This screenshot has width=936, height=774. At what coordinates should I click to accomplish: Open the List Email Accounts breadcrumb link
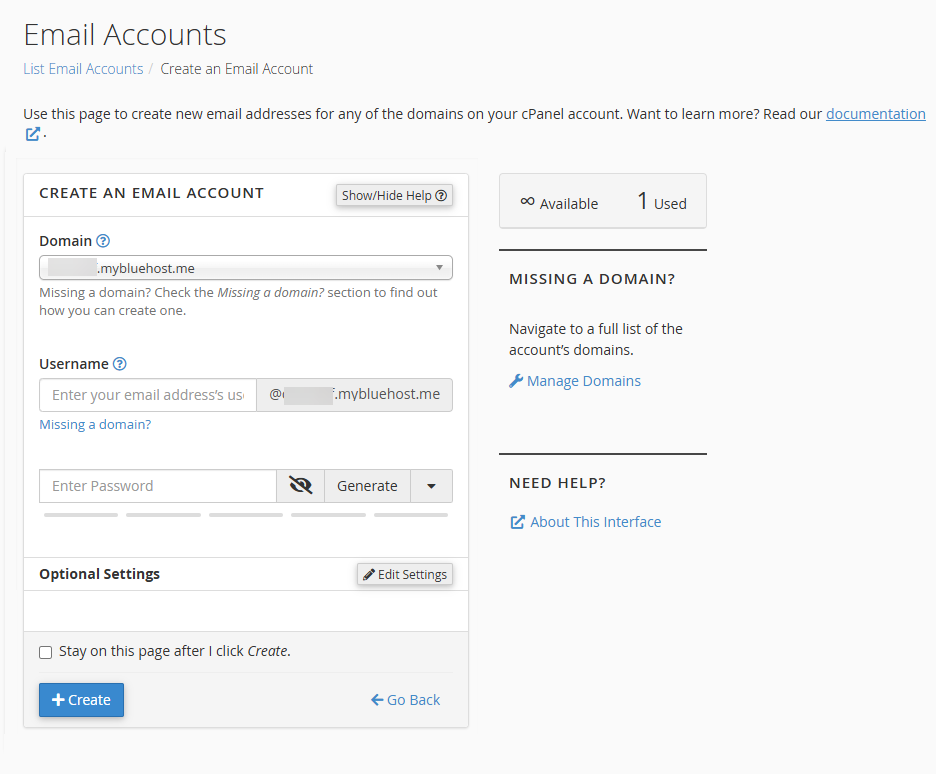tap(83, 68)
